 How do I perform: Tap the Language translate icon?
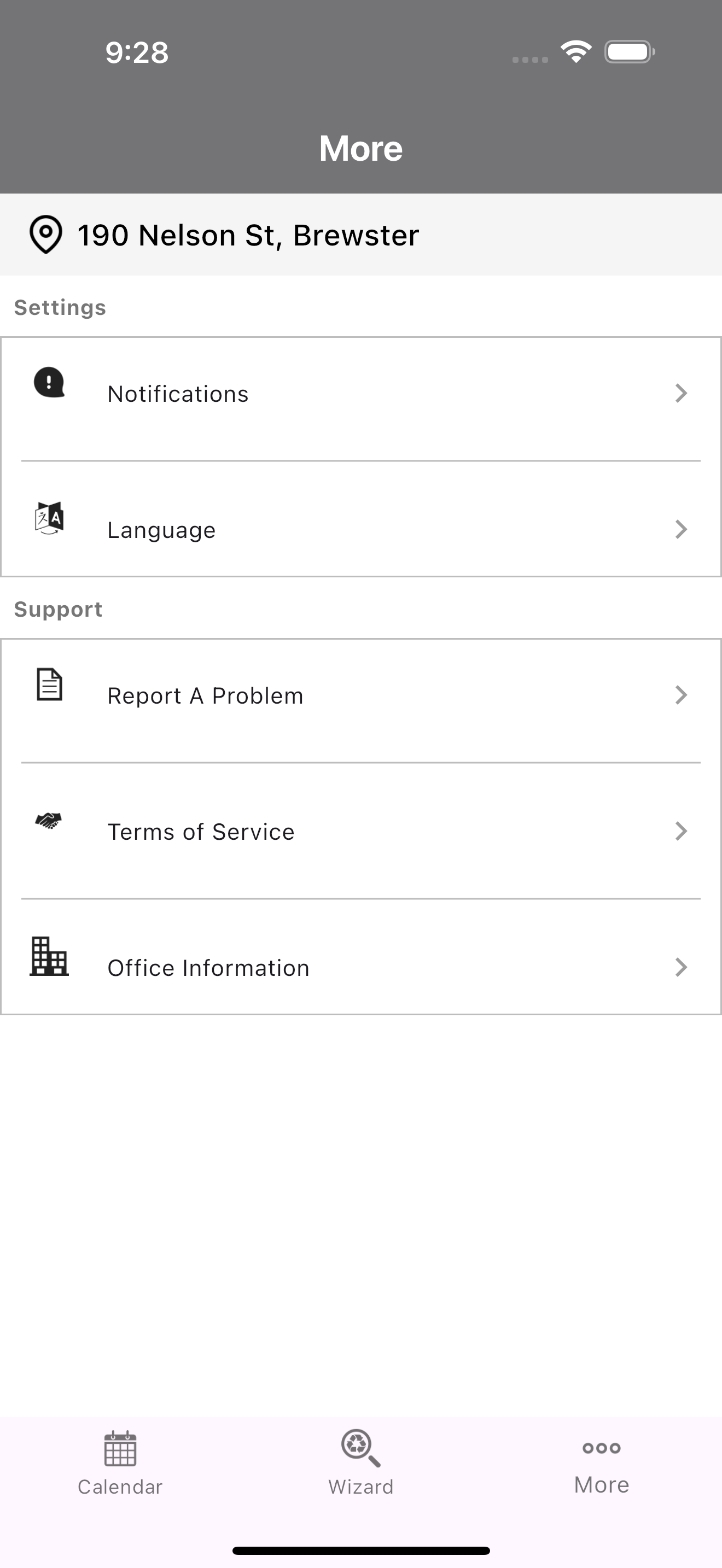(49, 518)
